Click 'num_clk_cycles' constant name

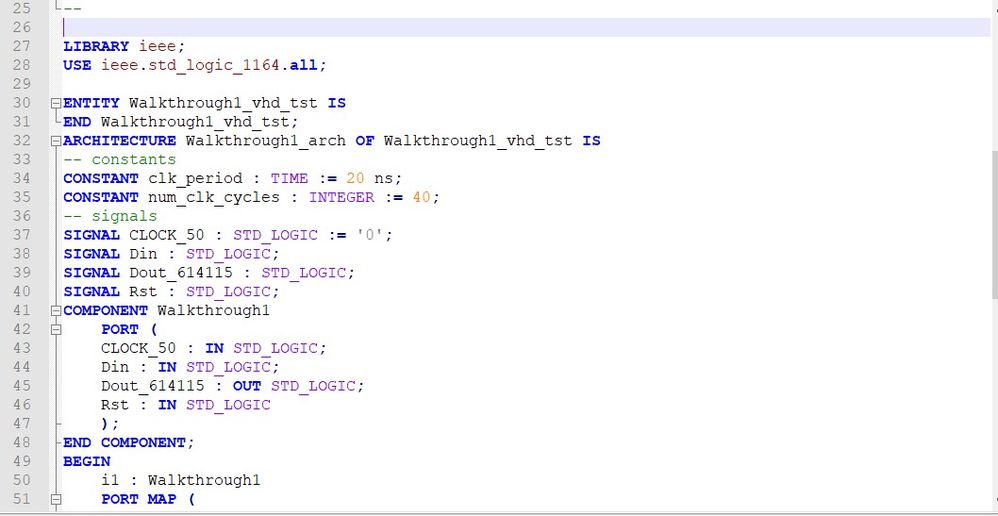(214, 198)
